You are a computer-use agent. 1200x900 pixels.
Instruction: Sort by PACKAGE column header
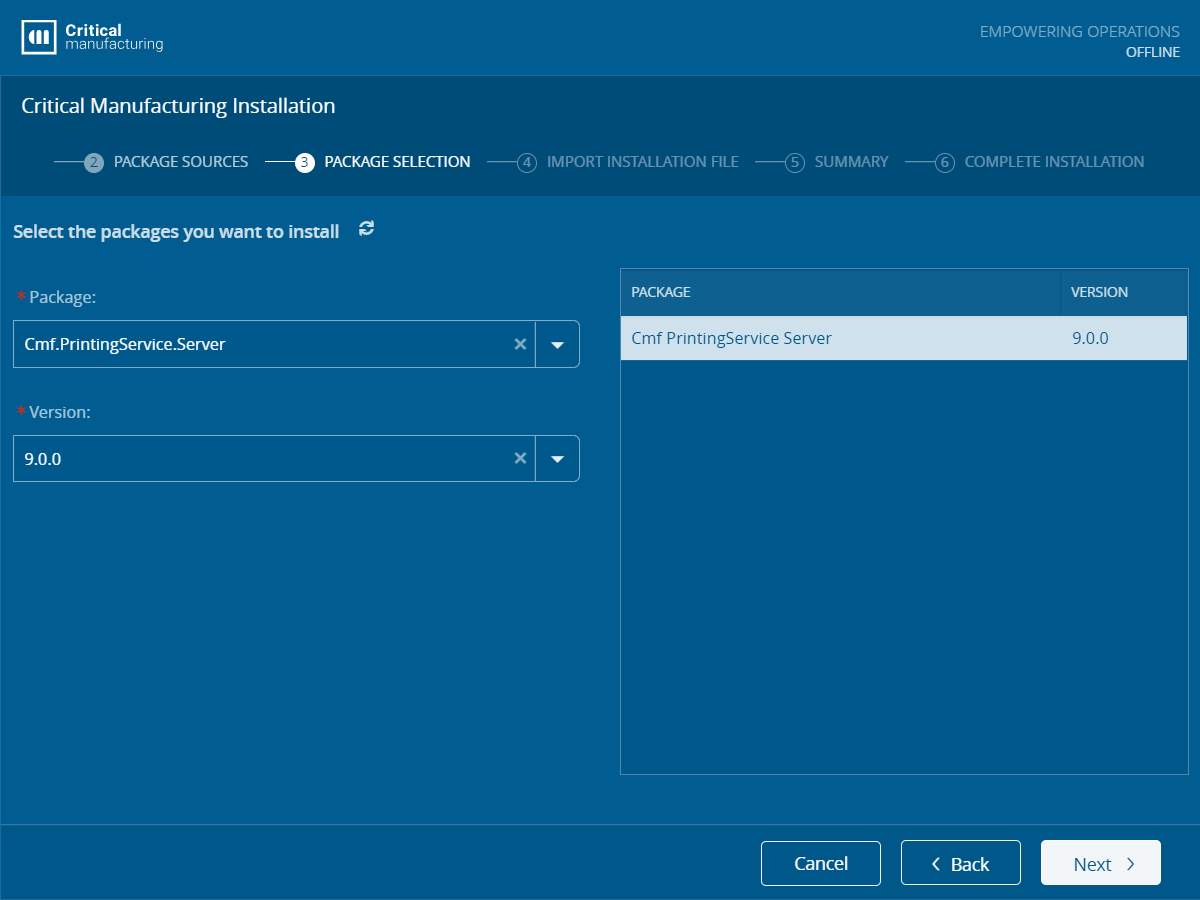(x=840, y=292)
